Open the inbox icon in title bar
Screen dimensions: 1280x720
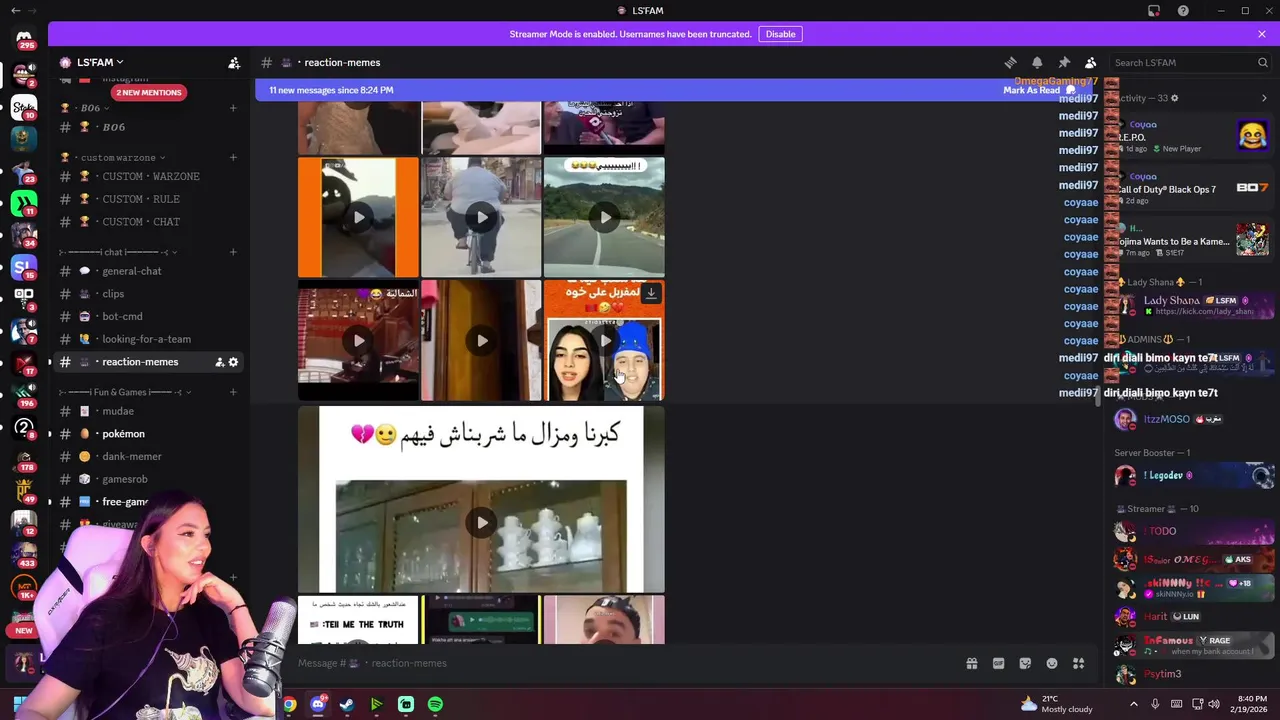point(1154,11)
